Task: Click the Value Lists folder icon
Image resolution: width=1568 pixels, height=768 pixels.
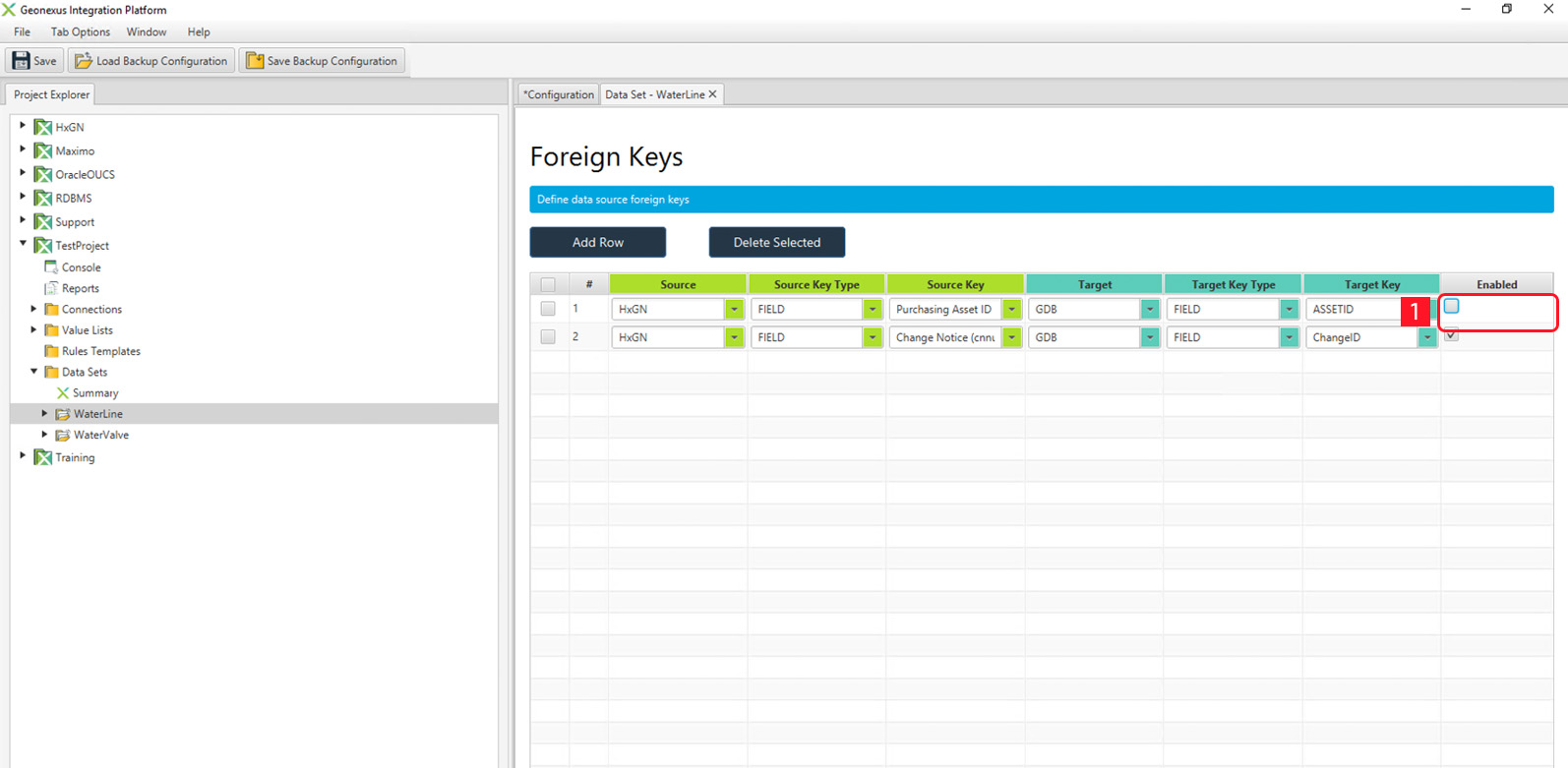Action: pos(51,330)
